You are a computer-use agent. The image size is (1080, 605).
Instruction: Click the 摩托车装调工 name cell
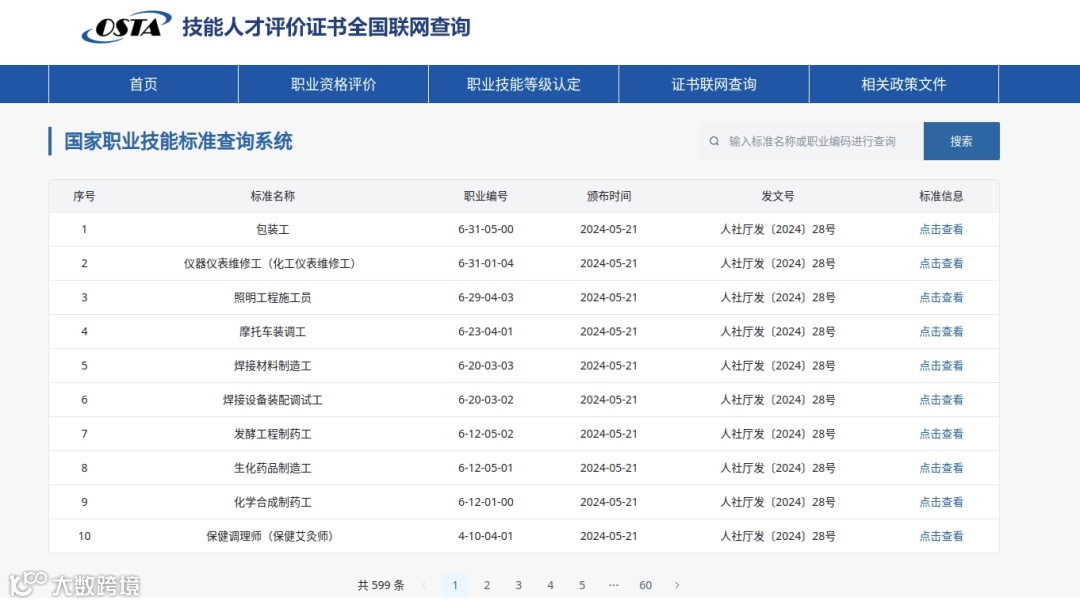273,331
